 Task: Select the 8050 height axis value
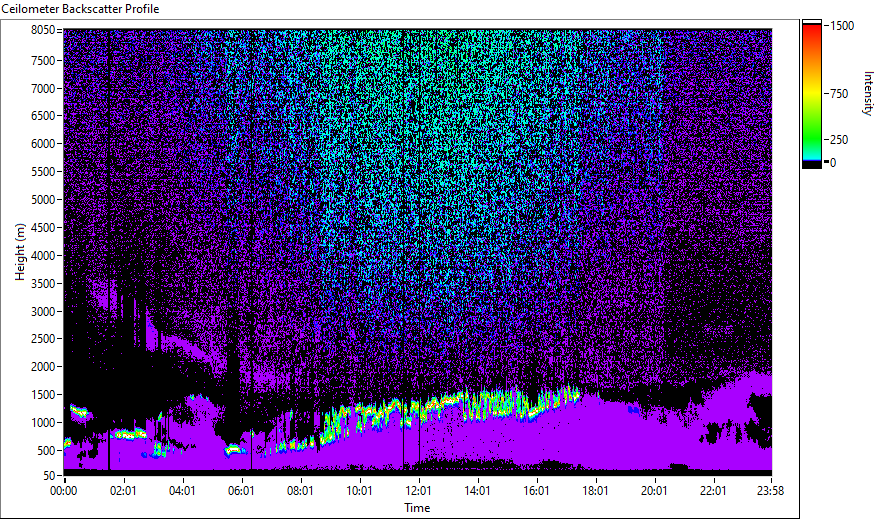pos(43,30)
